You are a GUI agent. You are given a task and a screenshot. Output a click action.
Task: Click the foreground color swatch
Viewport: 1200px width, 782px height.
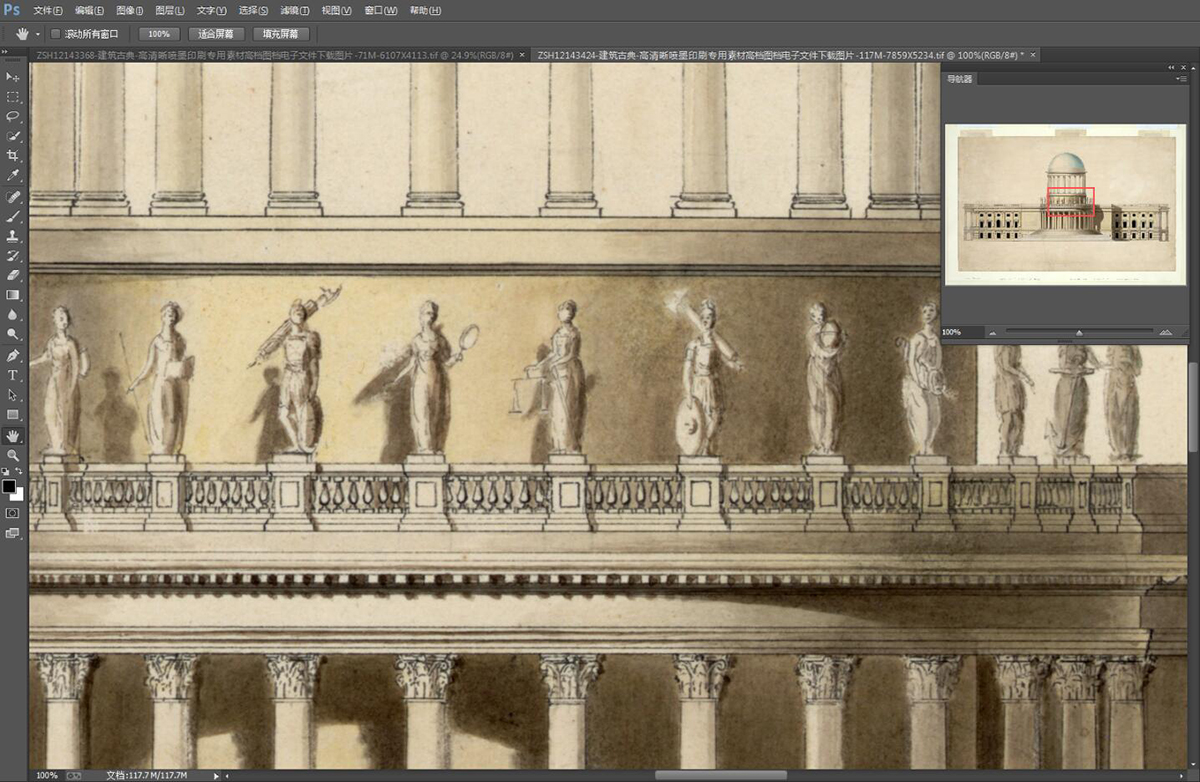[9, 486]
